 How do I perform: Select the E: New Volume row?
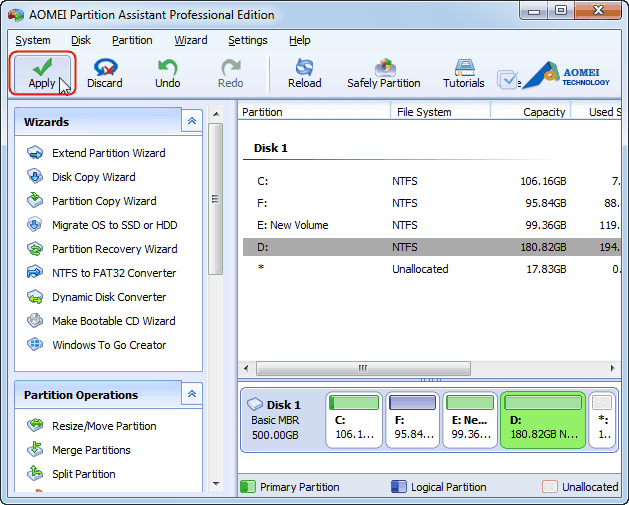(432, 225)
